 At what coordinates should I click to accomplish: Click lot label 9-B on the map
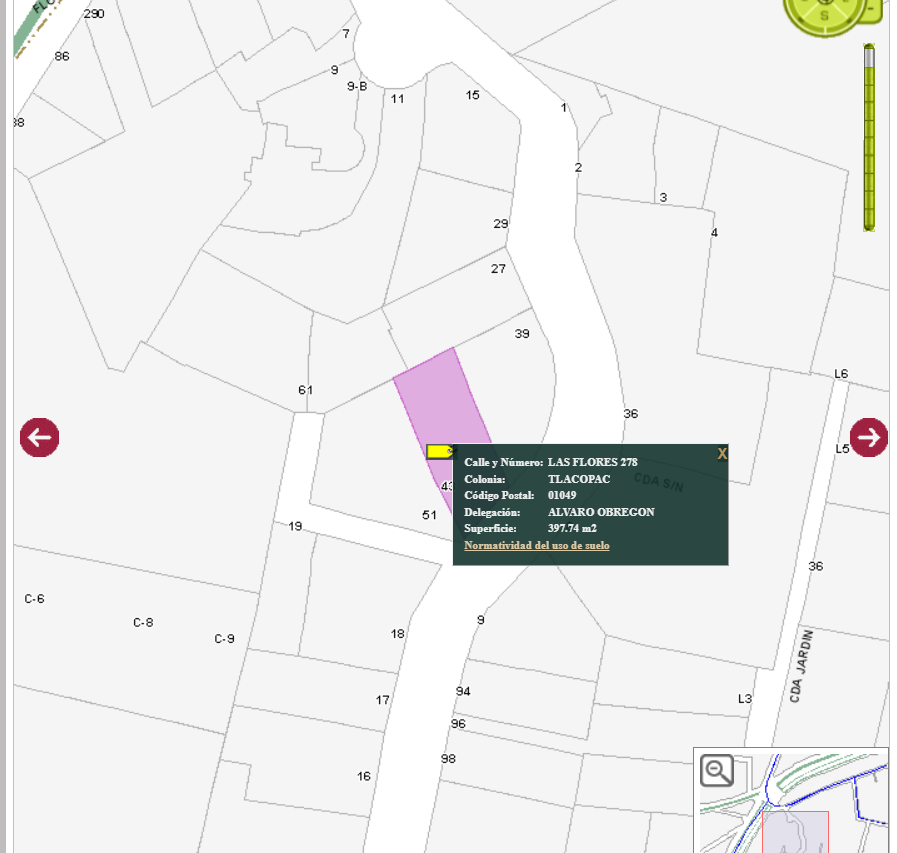click(x=357, y=86)
